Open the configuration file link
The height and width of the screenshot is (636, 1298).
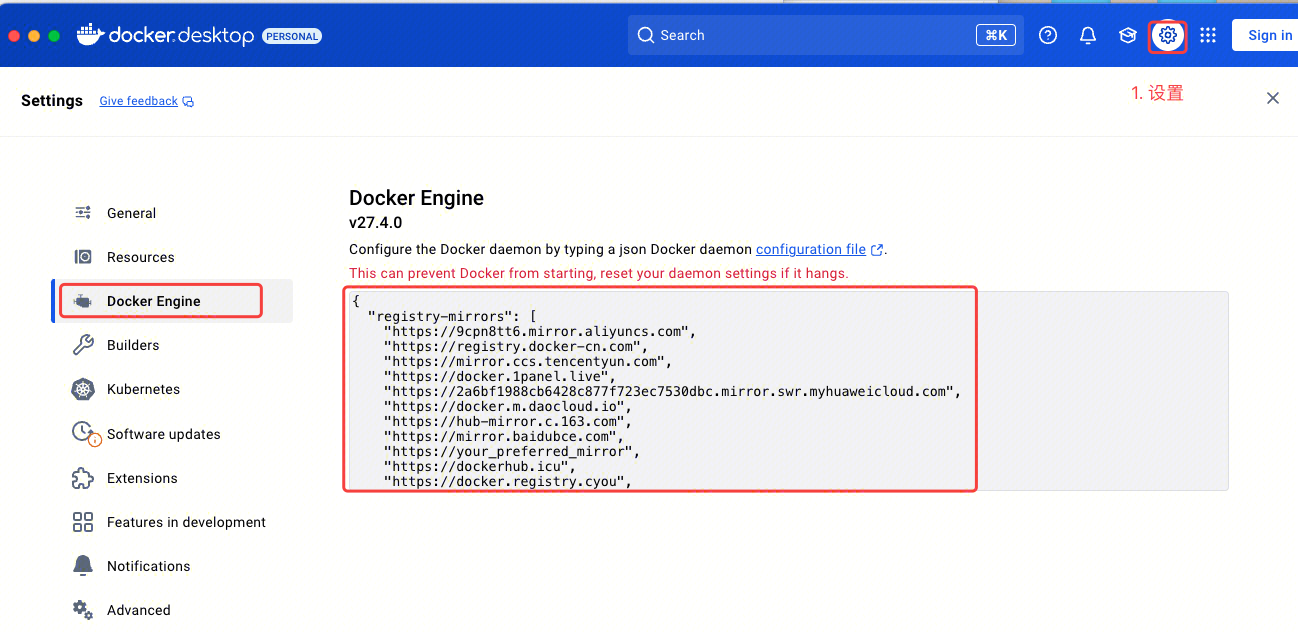coord(811,249)
